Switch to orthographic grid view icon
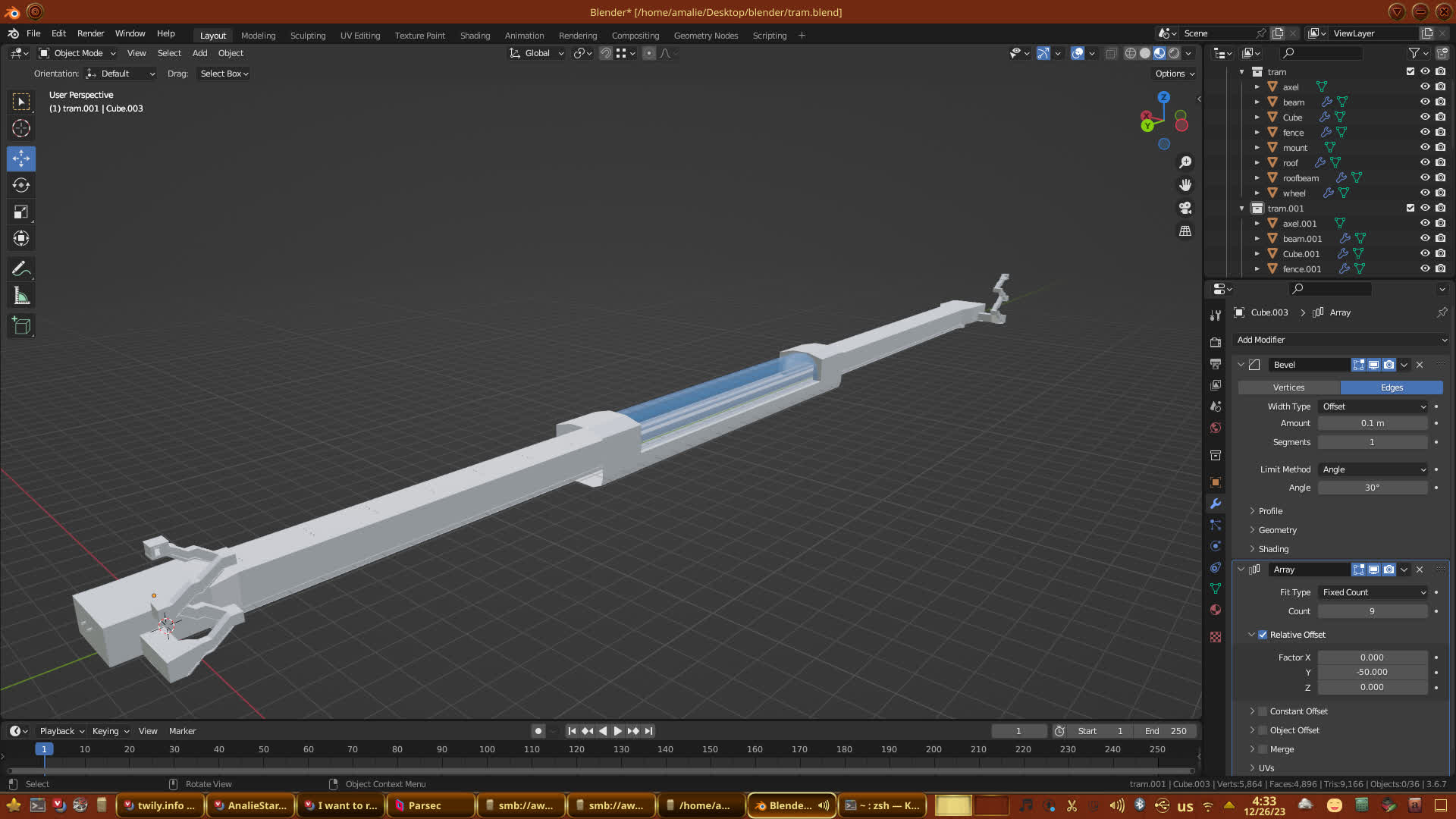Viewport: 1456px width, 819px height. point(1185,231)
